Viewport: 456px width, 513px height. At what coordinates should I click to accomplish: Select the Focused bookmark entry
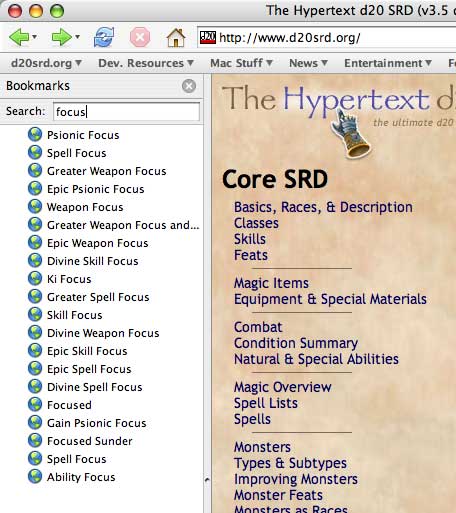(69, 405)
